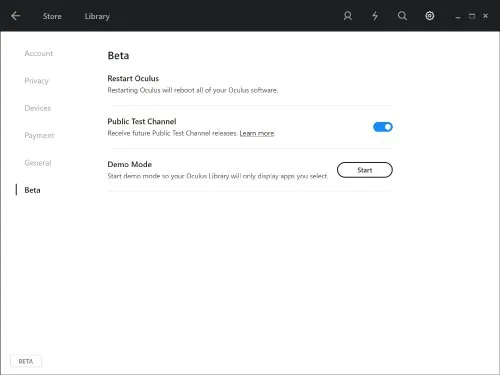Maximize the Oculus window

472,16
